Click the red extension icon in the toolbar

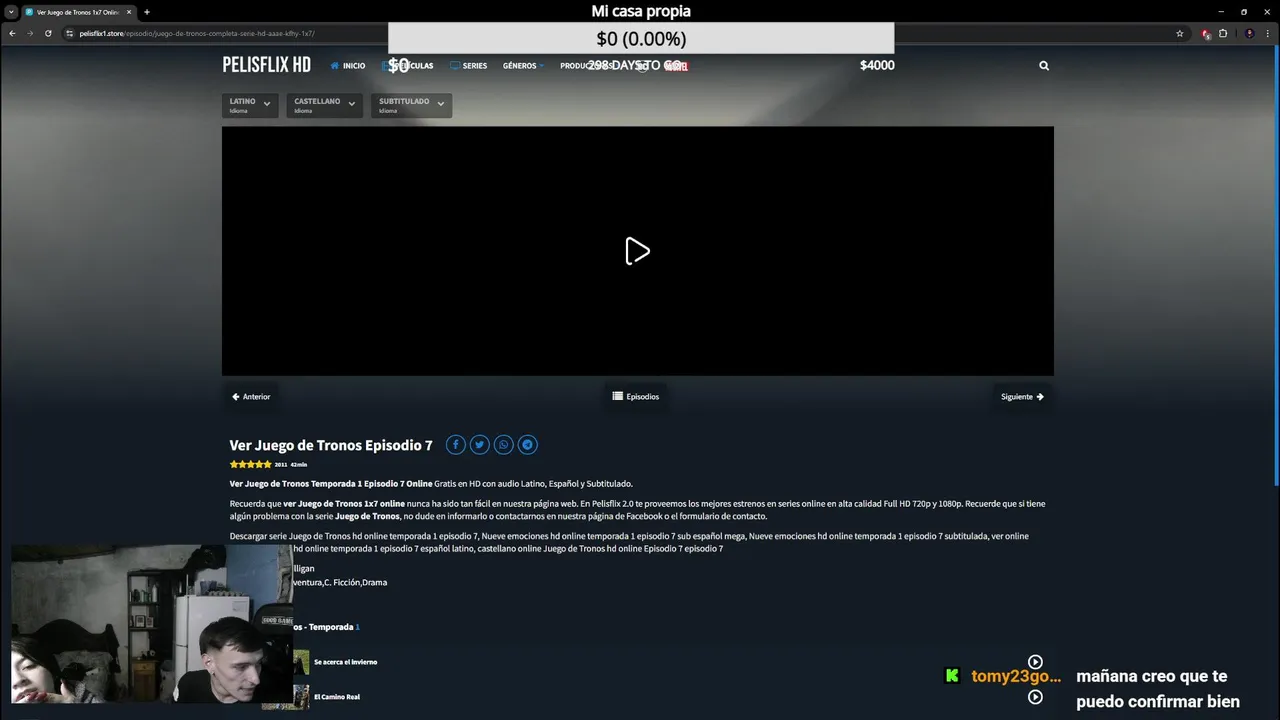1206,33
